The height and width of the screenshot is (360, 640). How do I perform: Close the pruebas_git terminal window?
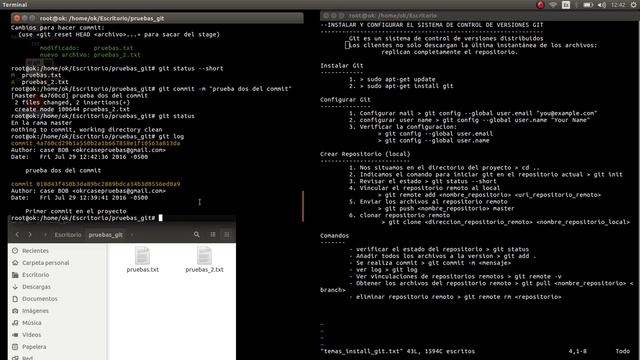(x=16, y=18)
